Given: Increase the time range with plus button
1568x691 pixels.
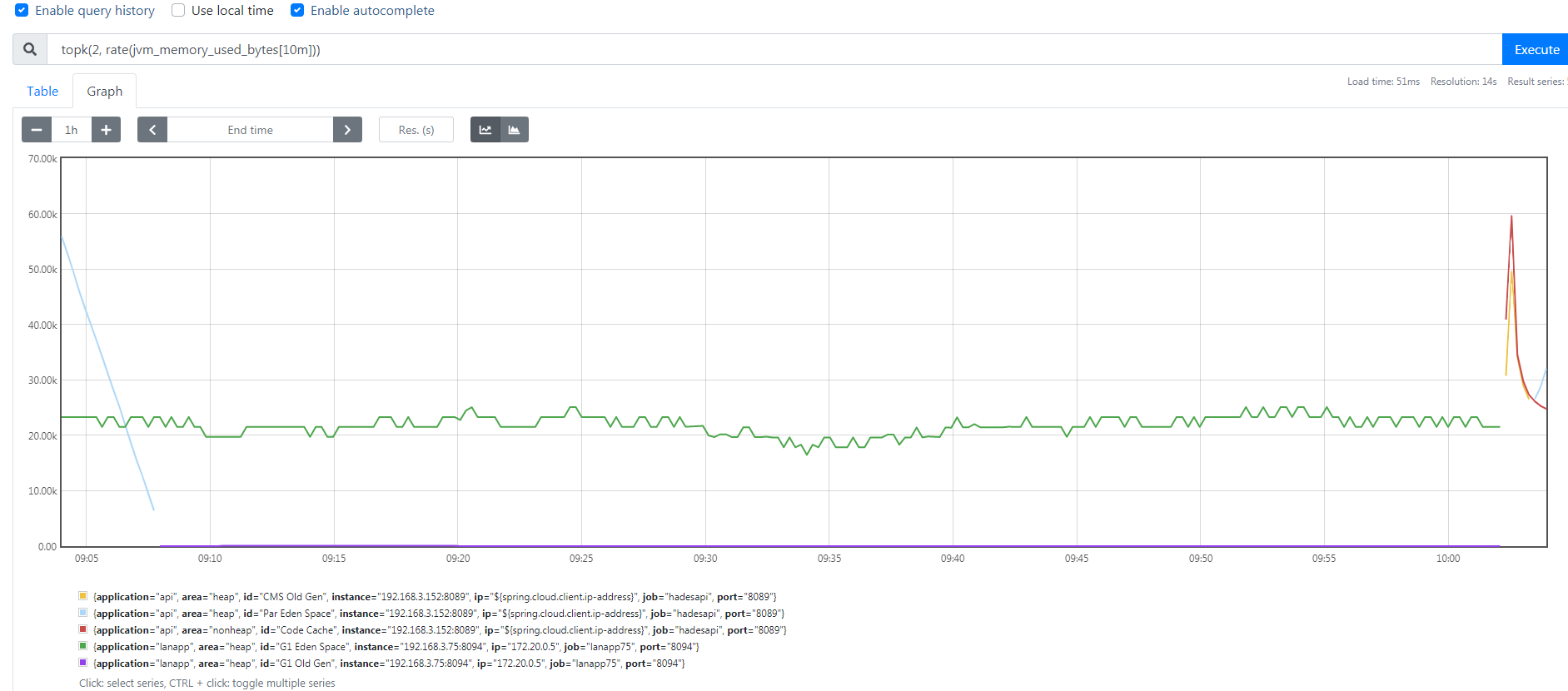Looking at the screenshot, I should [x=106, y=130].
